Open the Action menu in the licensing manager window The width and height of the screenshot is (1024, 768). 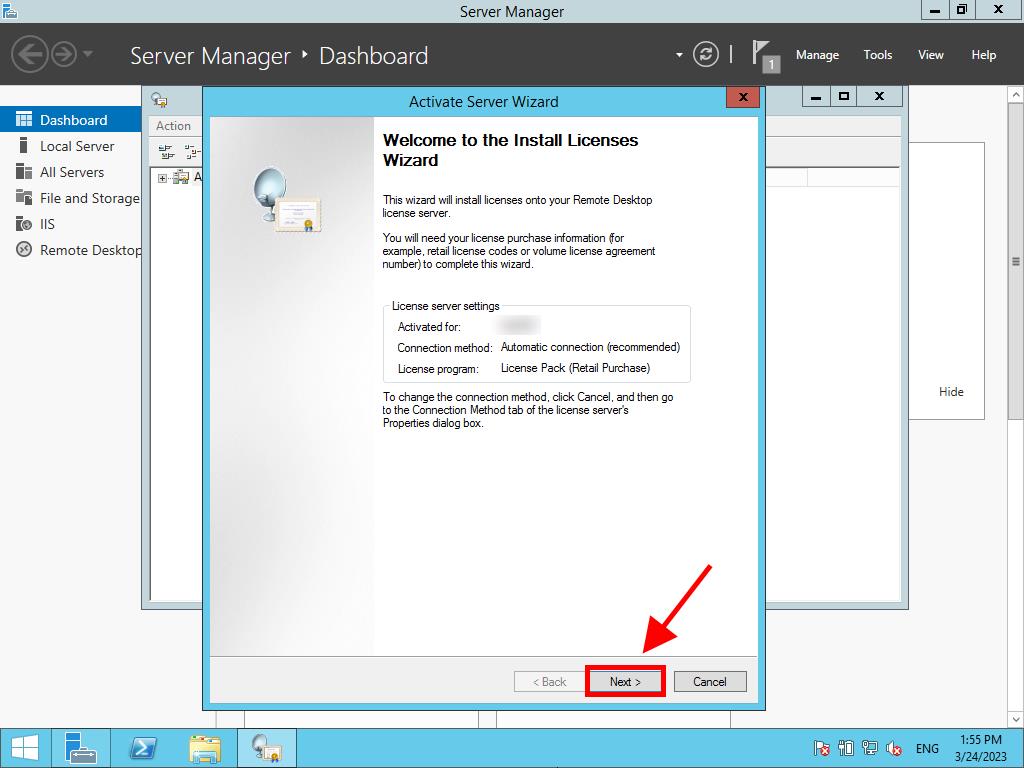[173, 125]
